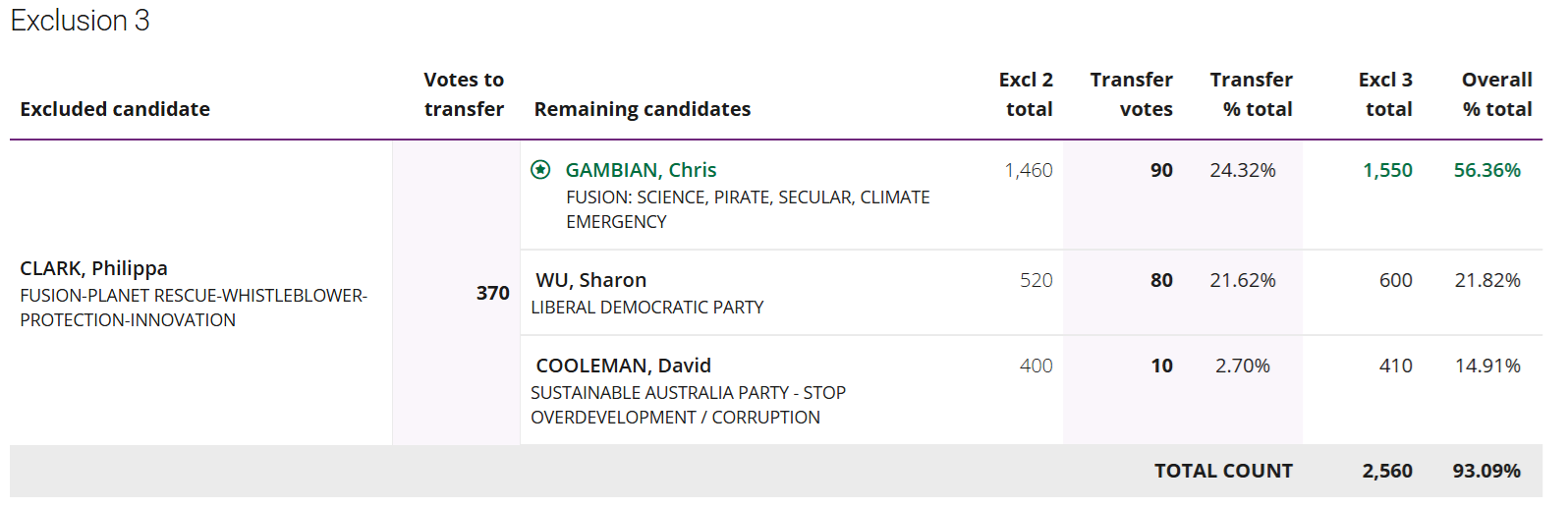The height and width of the screenshot is (508, 1568).
Task: Click the LIBERAL DEMOCRATIC PARTY label
Action: pyautogui.click(x=646, y=308)
